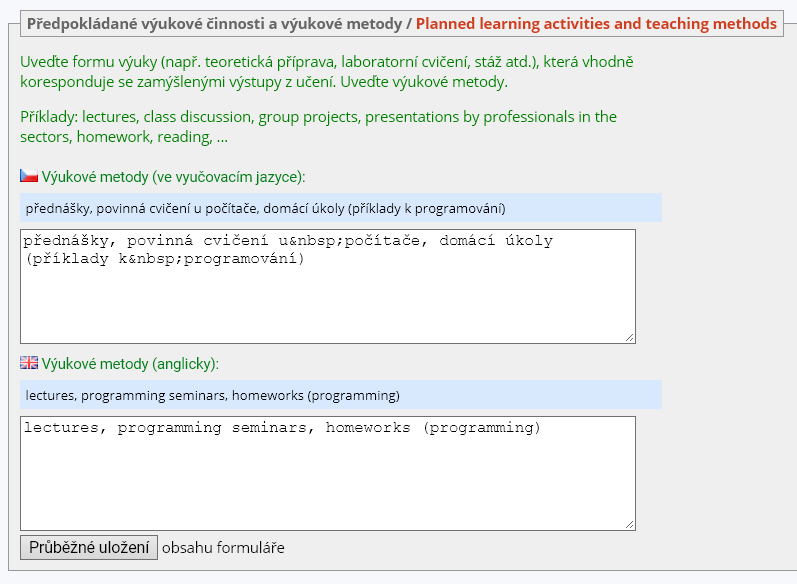Click the UK flag icon
Image resolution: width=797 pixels, height=584 pixels.
pos(29,363)
